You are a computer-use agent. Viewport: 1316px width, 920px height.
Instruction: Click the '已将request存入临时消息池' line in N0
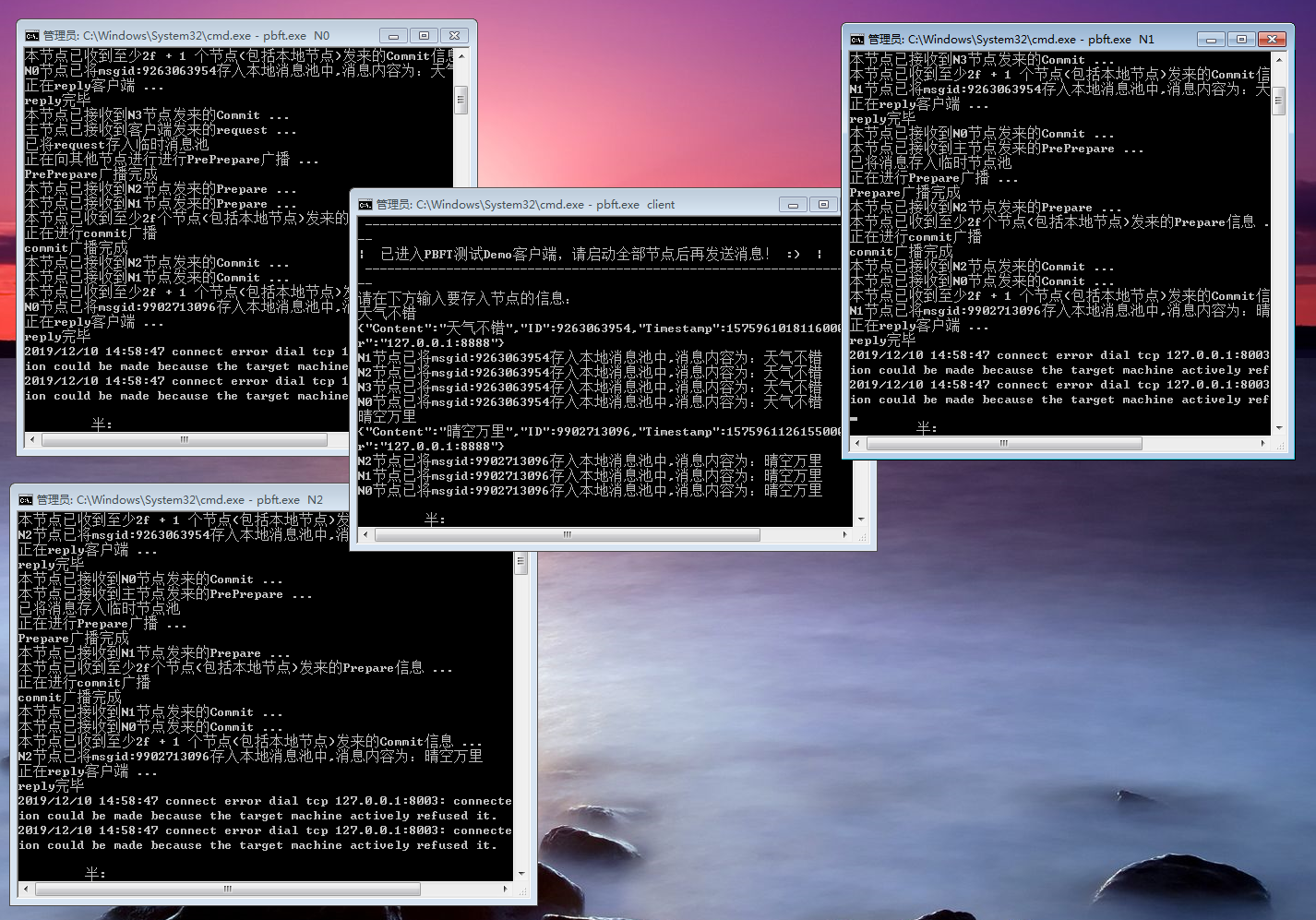(116, 145)
